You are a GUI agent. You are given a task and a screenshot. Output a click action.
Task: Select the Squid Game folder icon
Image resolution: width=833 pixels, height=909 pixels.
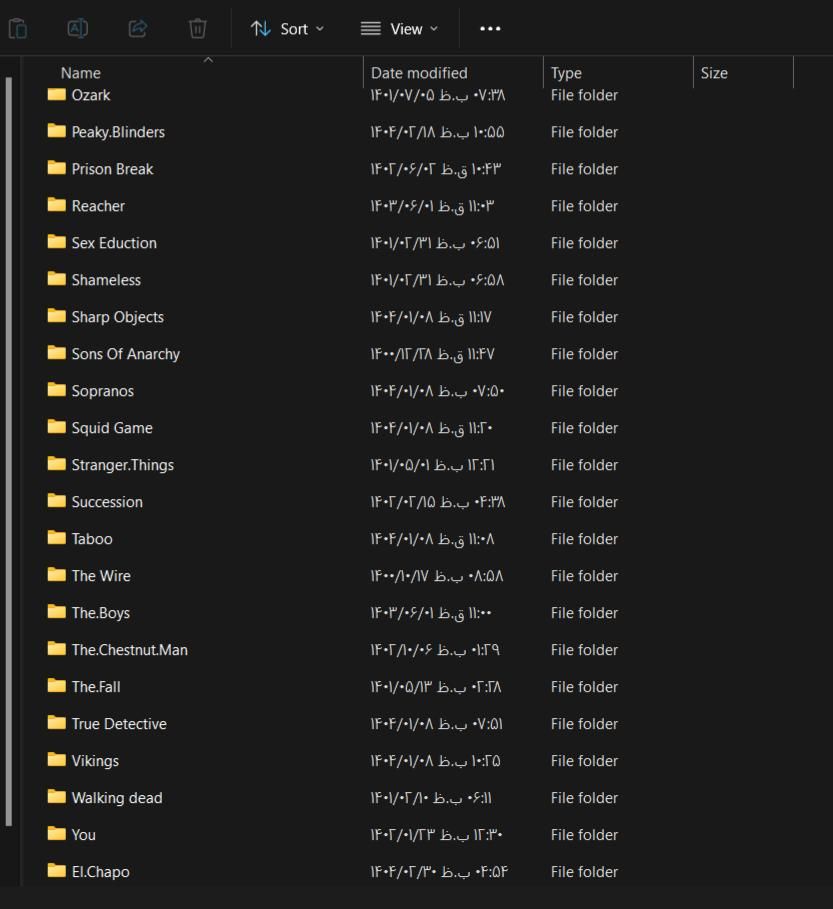coord(56,427)
